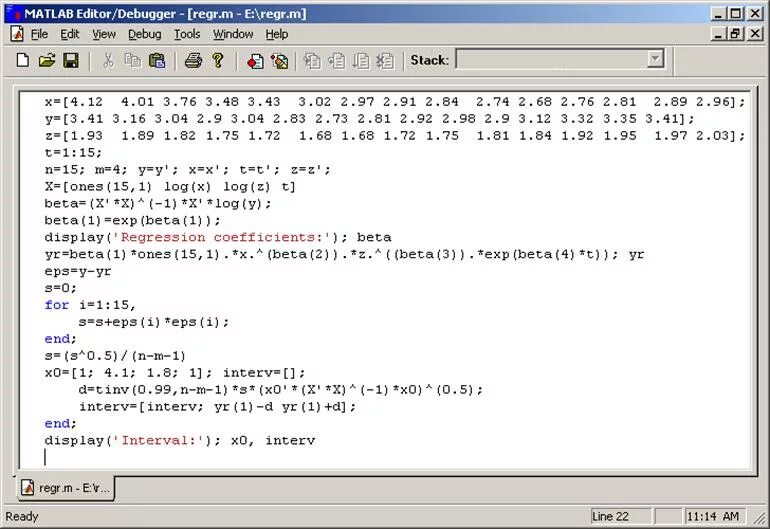Click the Step In debug icon

(x=312, y=61)
